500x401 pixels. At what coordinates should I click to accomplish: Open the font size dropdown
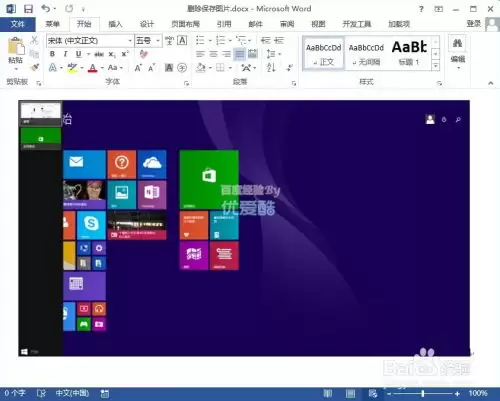tap(158, 41)
